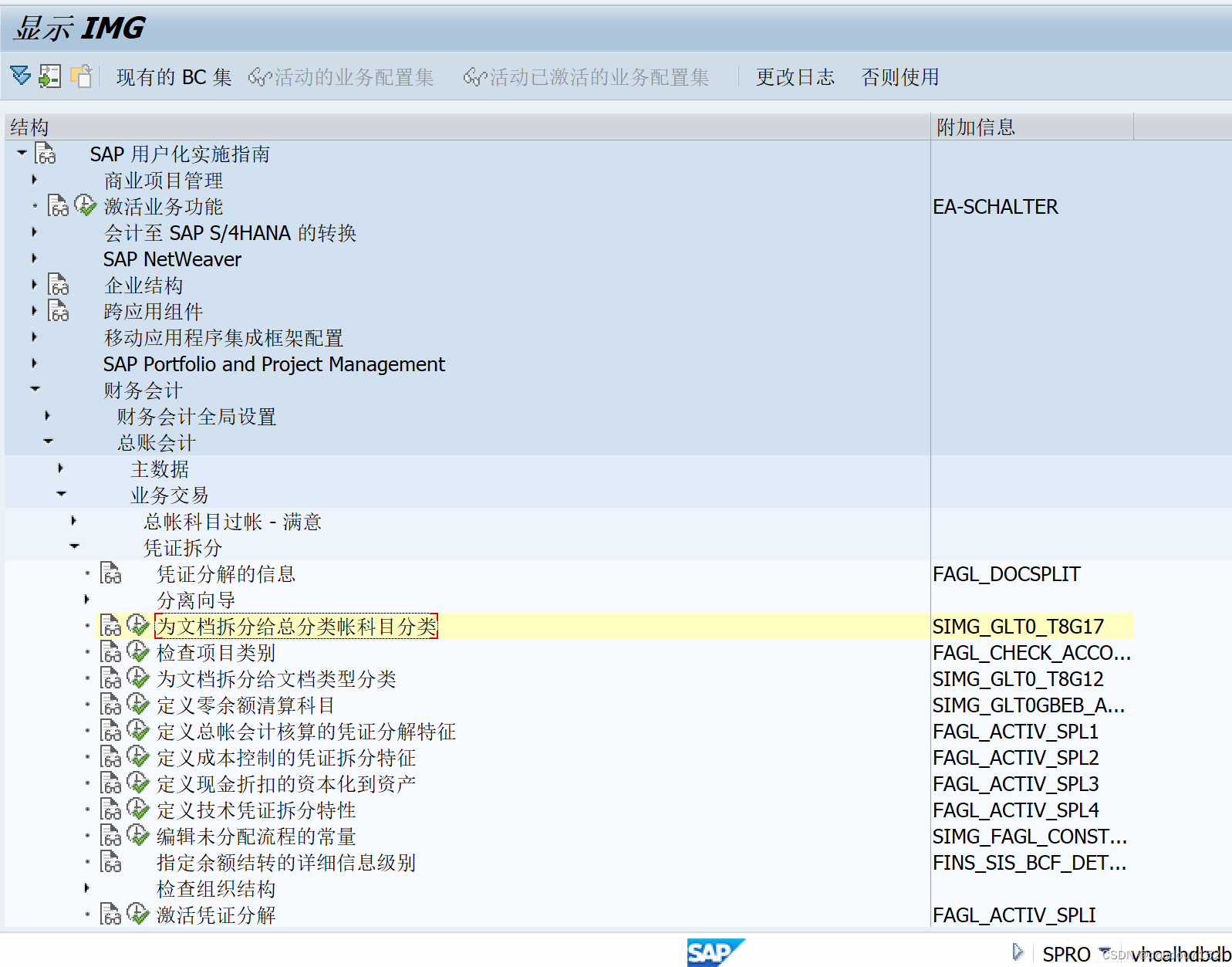Expand 商业项目管理 node
This screenshot has height=967, width=1232.
tap(34, 180)
